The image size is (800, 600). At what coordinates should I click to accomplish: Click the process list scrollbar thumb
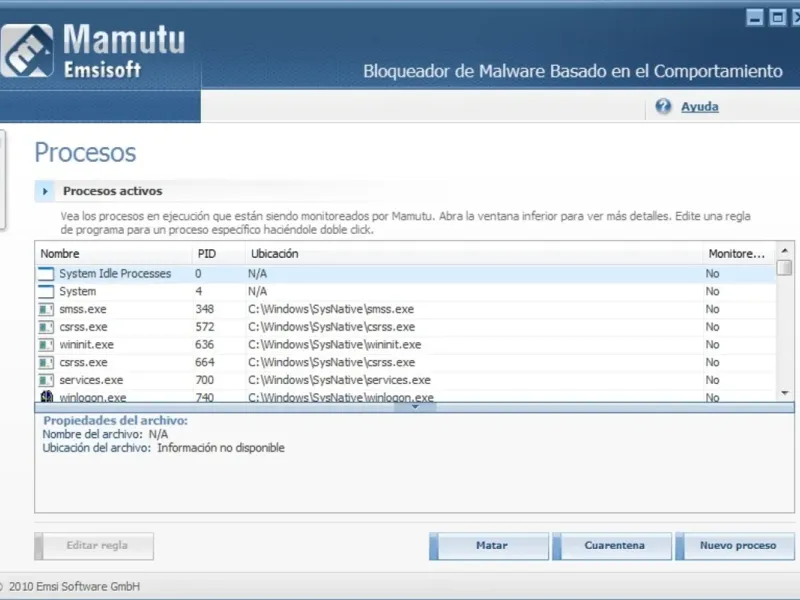(785, 267)
